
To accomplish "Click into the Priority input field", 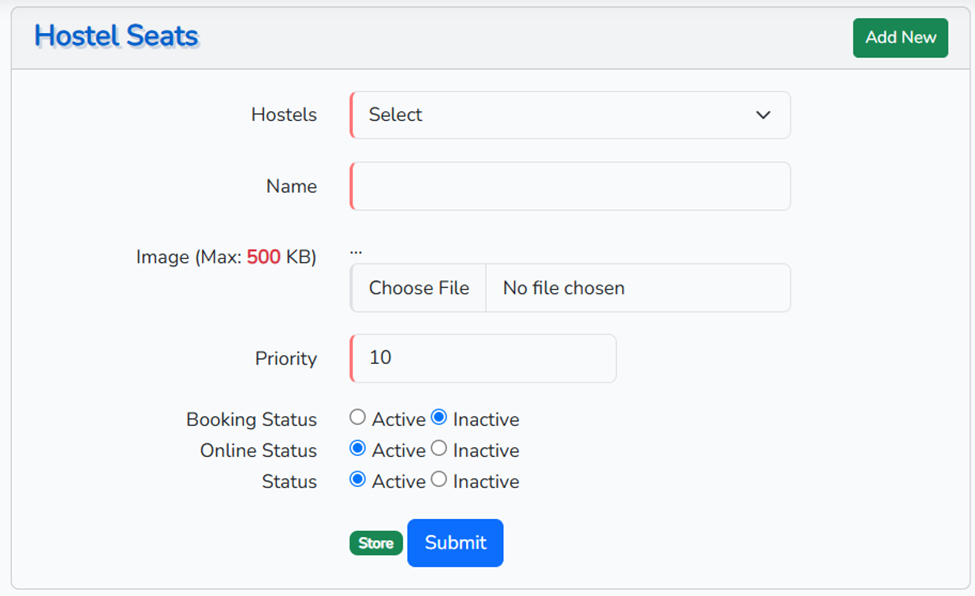I will (x=483, y=358).
